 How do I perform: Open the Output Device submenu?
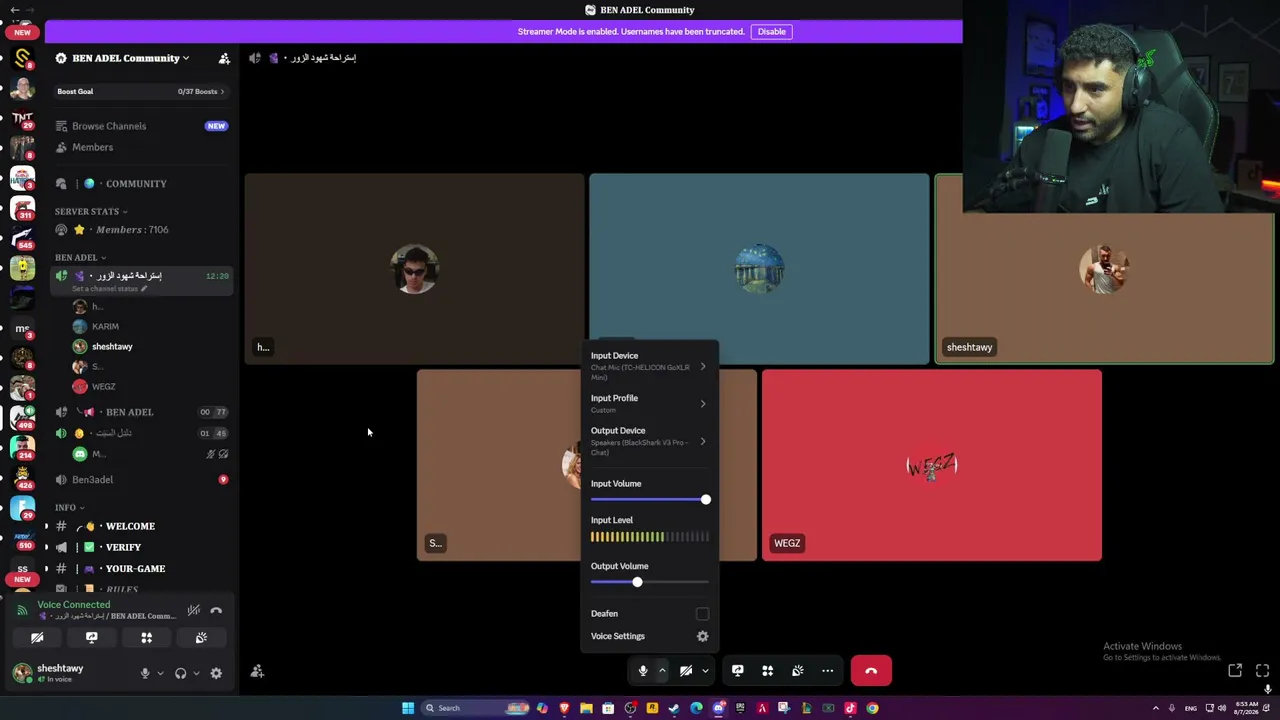point(649,441)
